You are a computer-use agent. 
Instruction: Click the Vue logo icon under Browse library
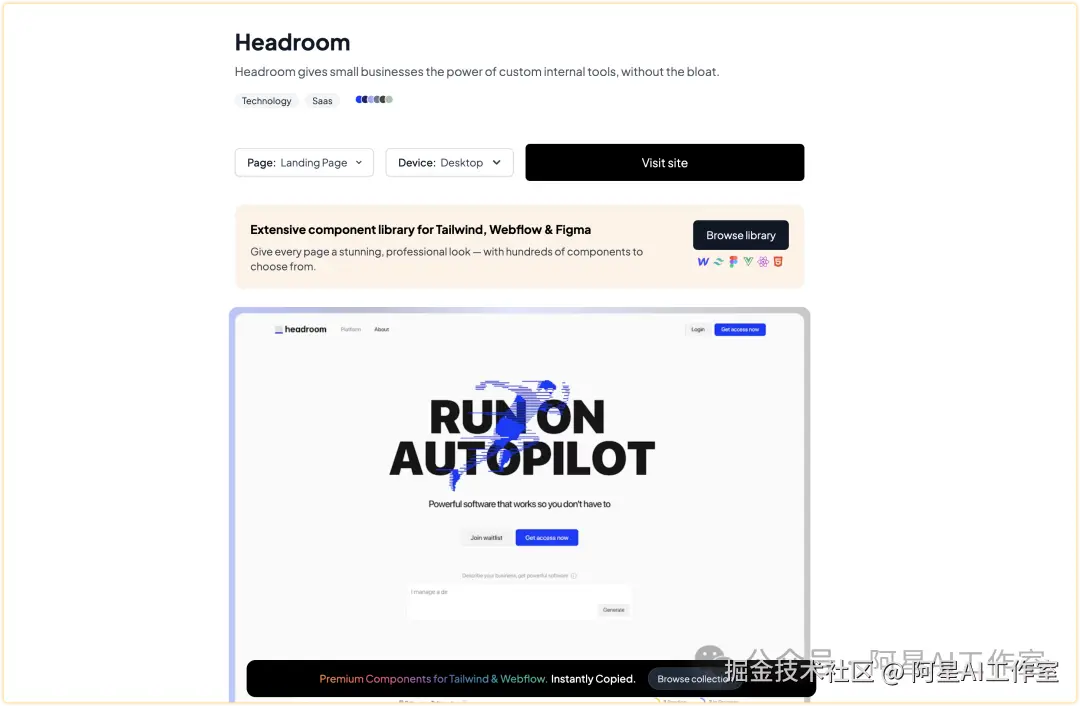click(x=748, y=262)
